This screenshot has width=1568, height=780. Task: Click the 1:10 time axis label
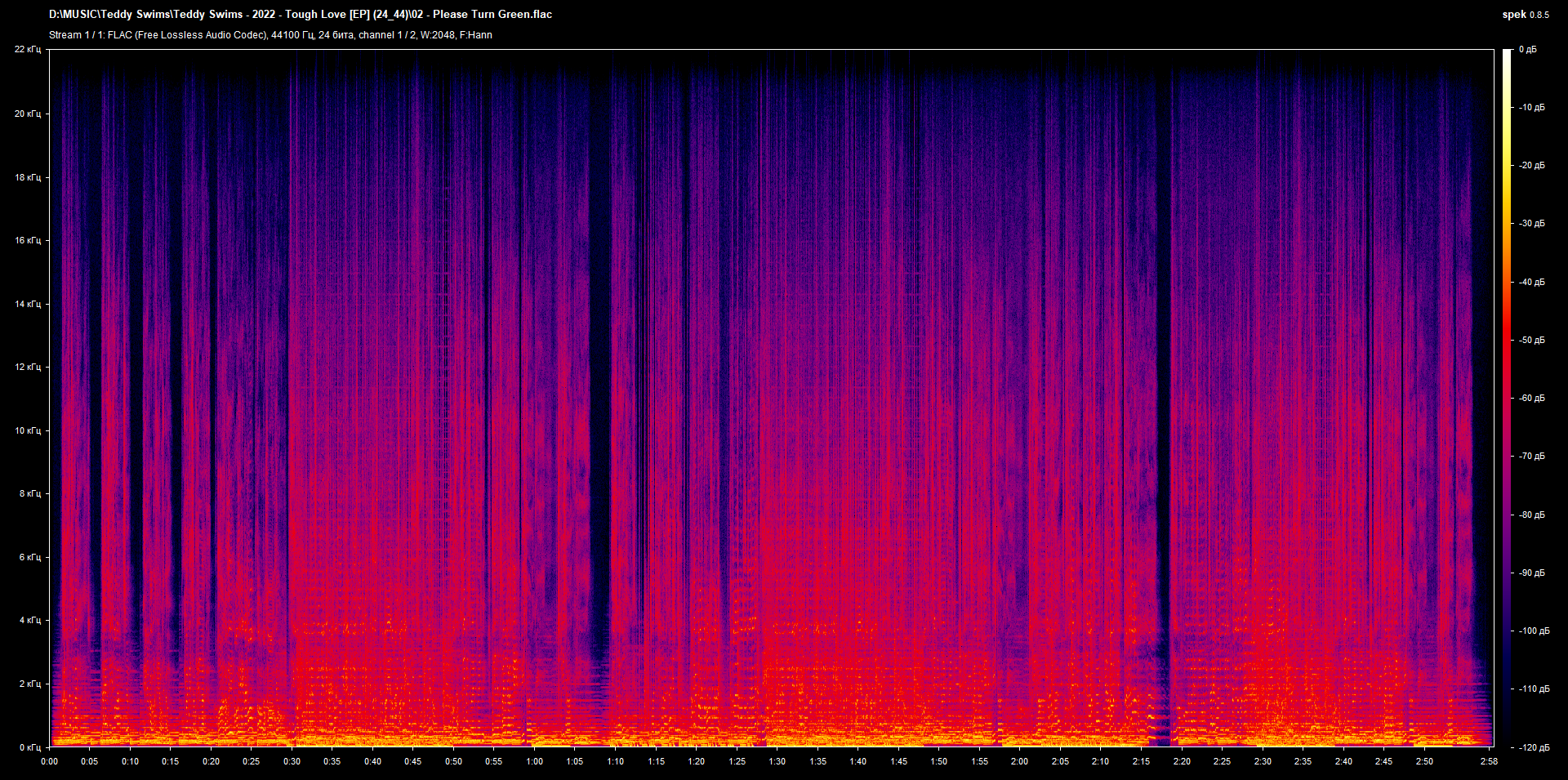[616, 761]
